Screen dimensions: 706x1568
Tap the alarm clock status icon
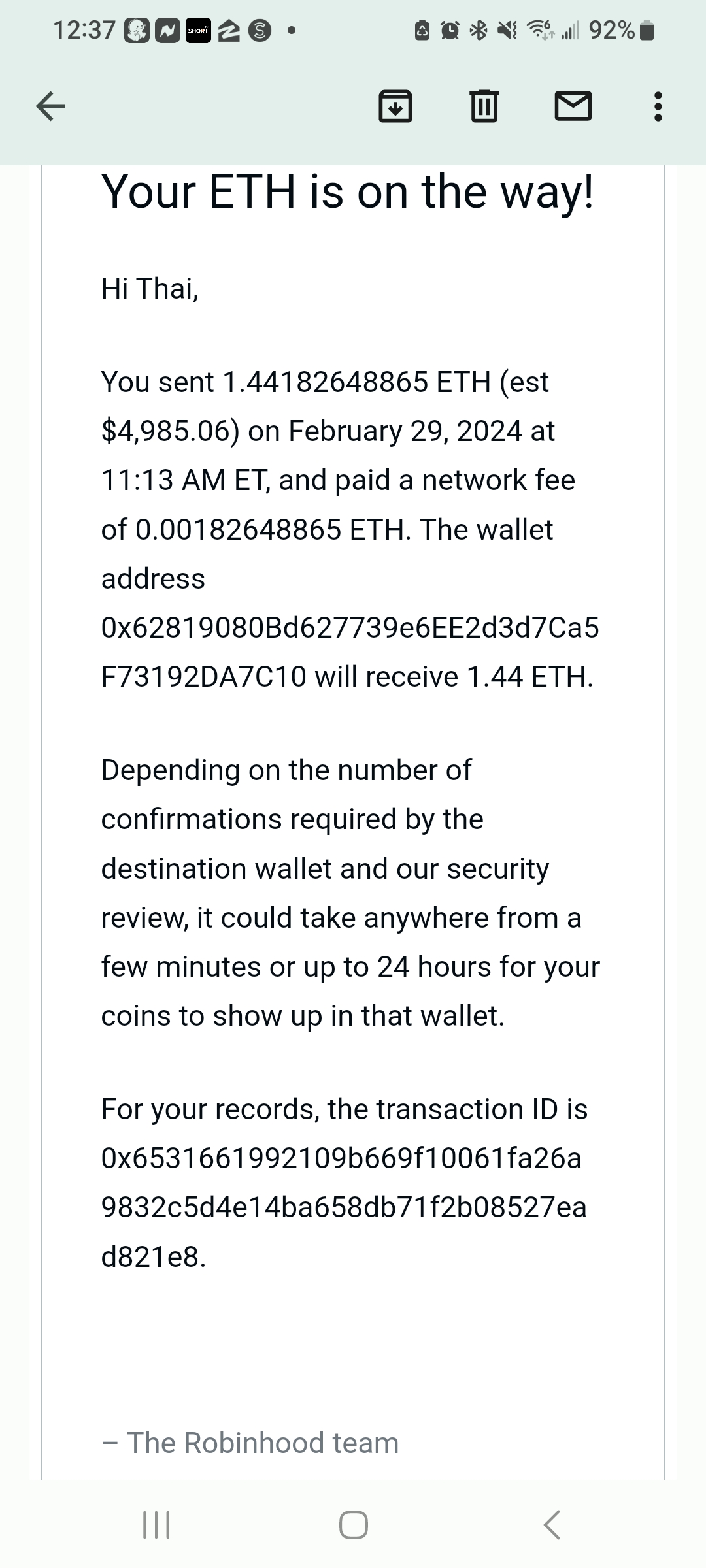point(450,30)
